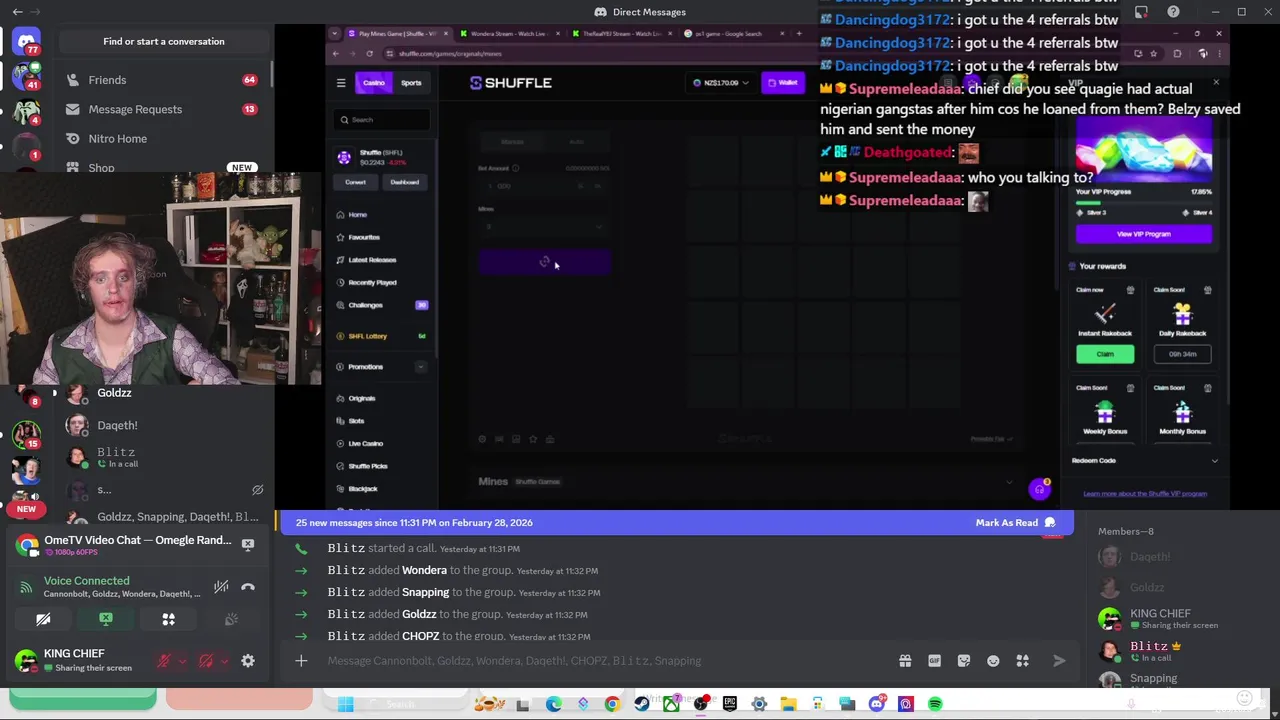Click Find or start a conversation
The height and width of the screenshot is (720, 1280).
[164, 42]
